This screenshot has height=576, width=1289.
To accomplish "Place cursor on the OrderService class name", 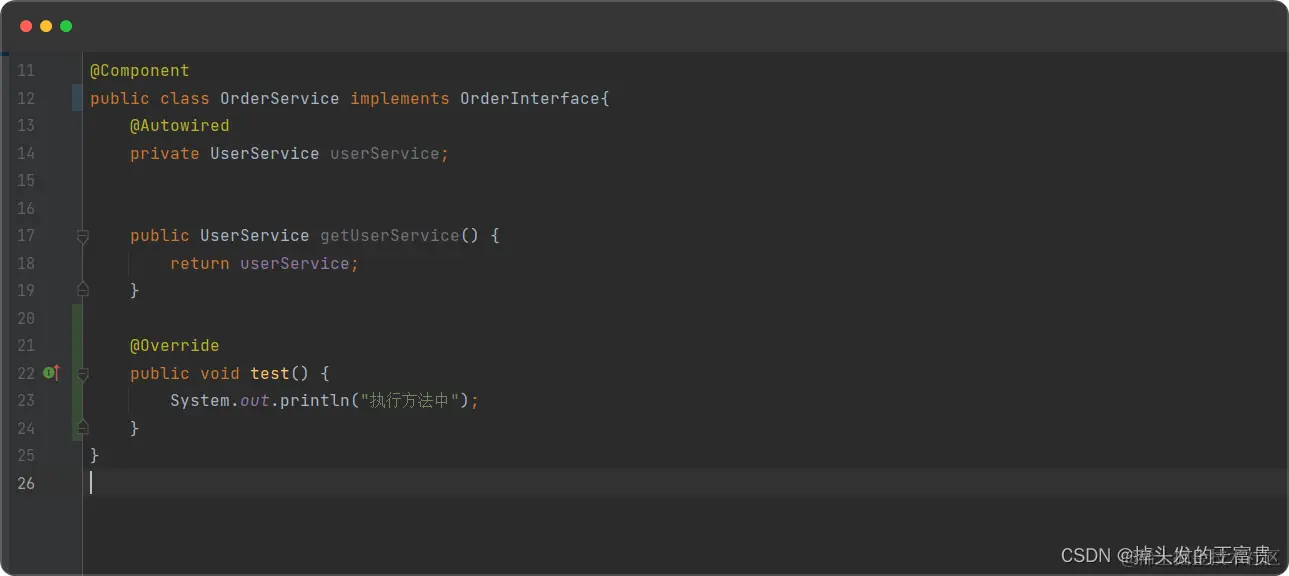I will pos(280,98).
